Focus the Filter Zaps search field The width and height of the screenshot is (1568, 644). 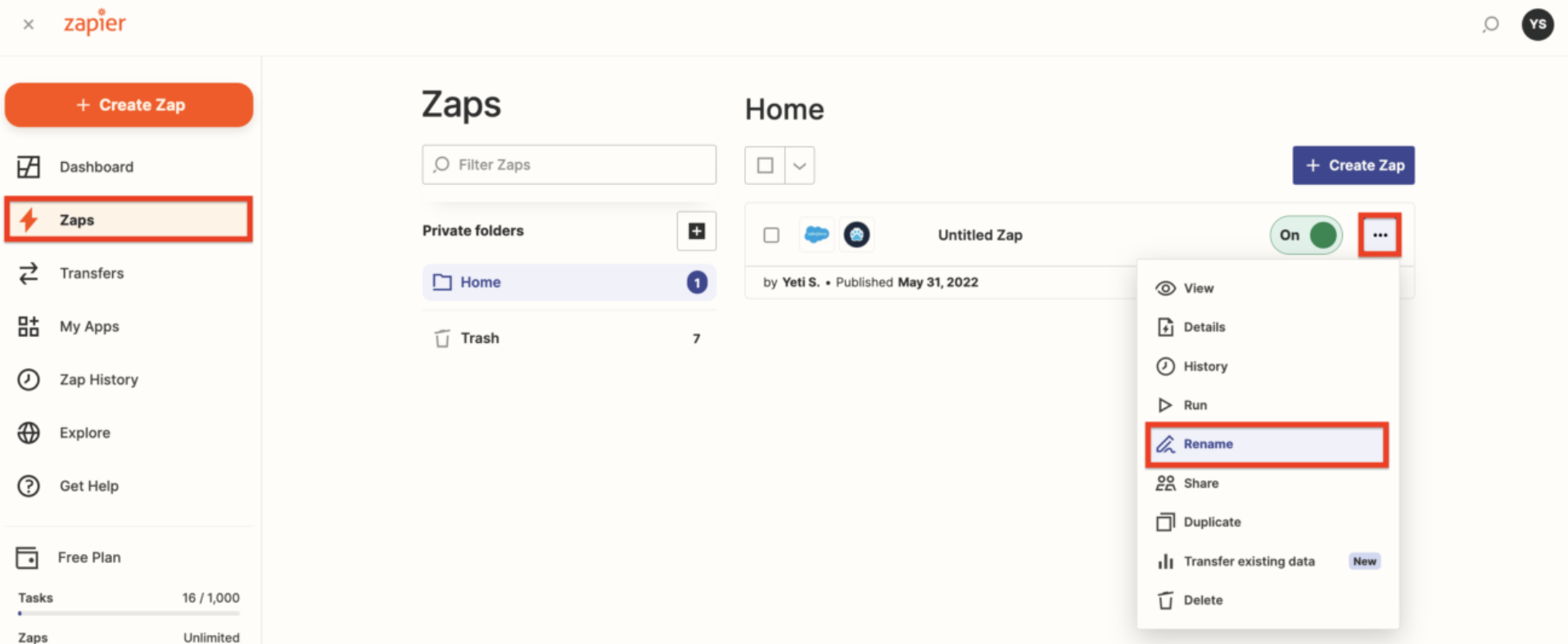[x=569, y=164]
